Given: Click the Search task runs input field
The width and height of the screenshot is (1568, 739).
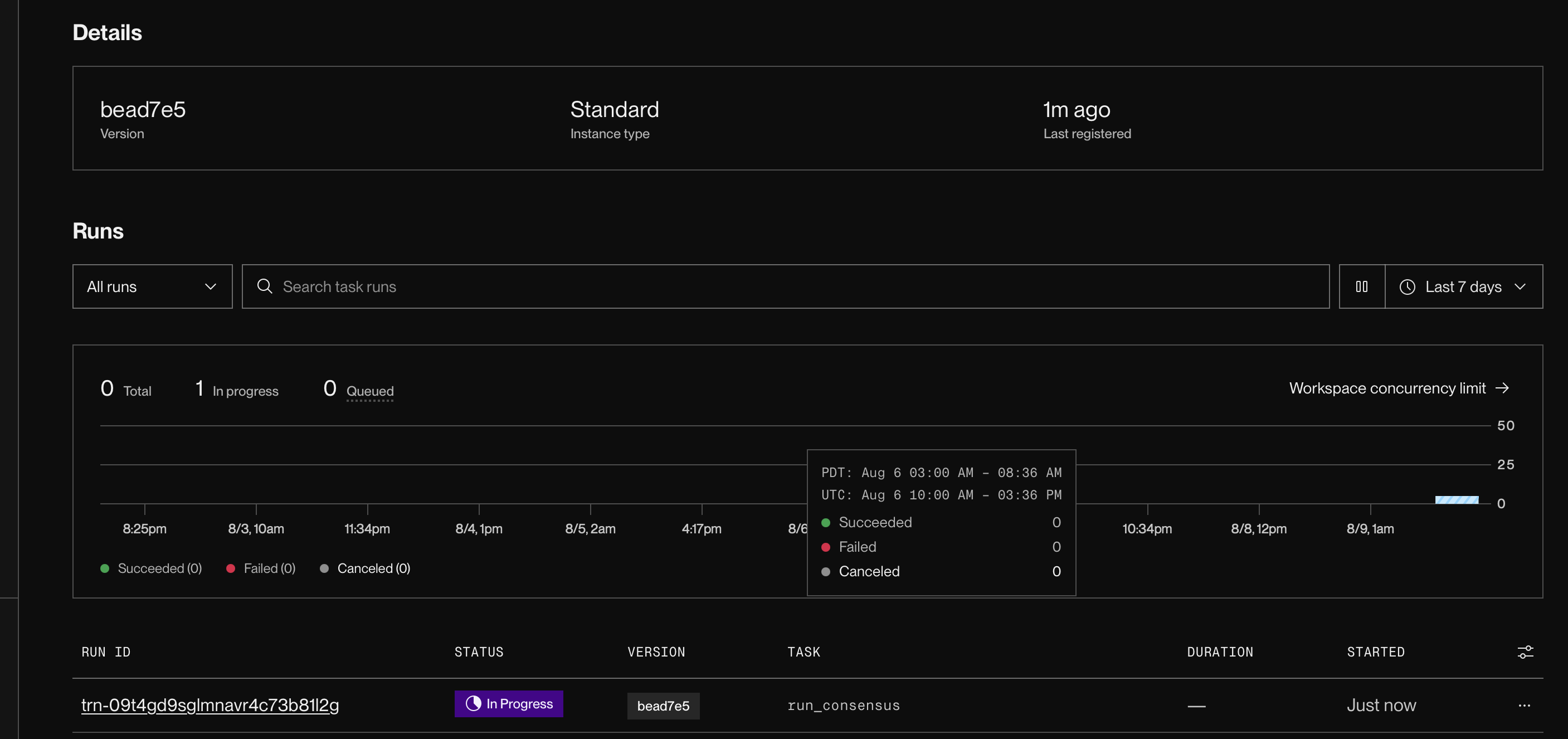Looking at the screenshot, I should (x=785, y=286).
